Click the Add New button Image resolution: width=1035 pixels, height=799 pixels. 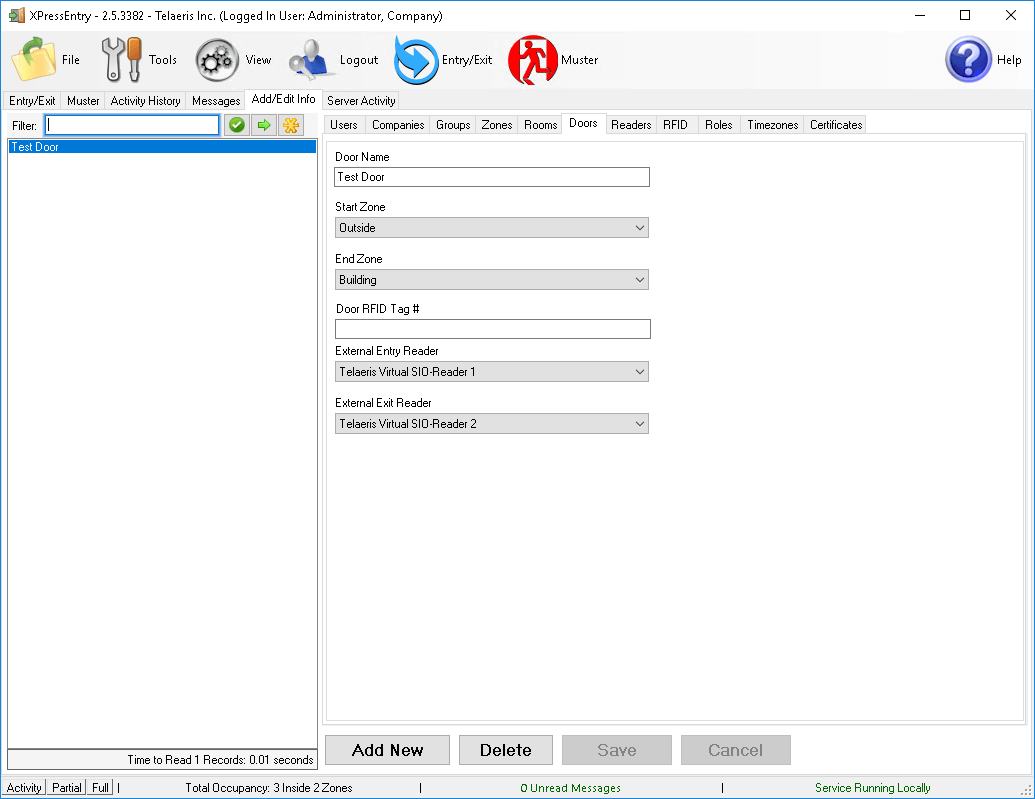[x=388, y=750]
